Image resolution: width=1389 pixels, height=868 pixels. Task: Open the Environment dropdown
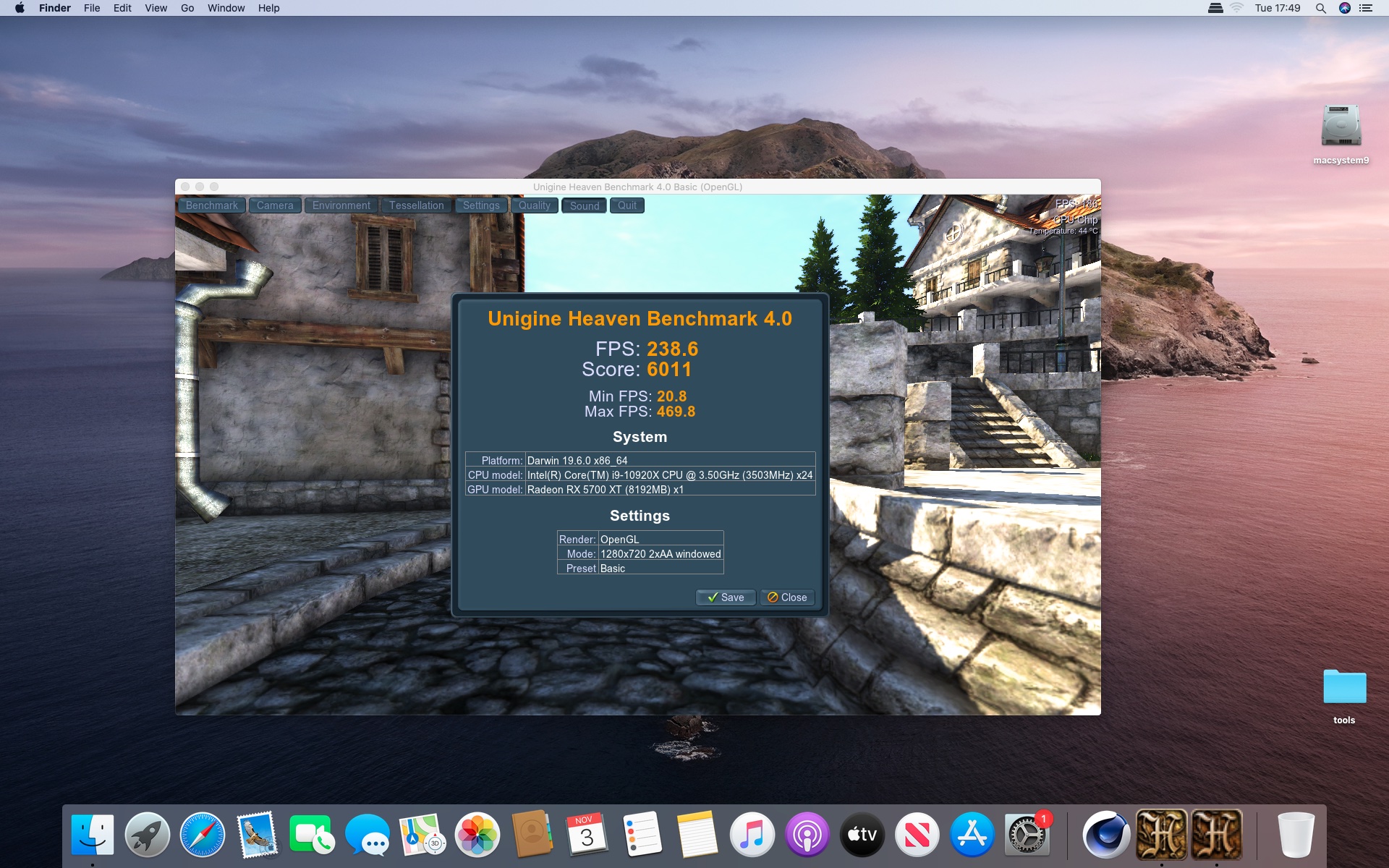[341, 205]
